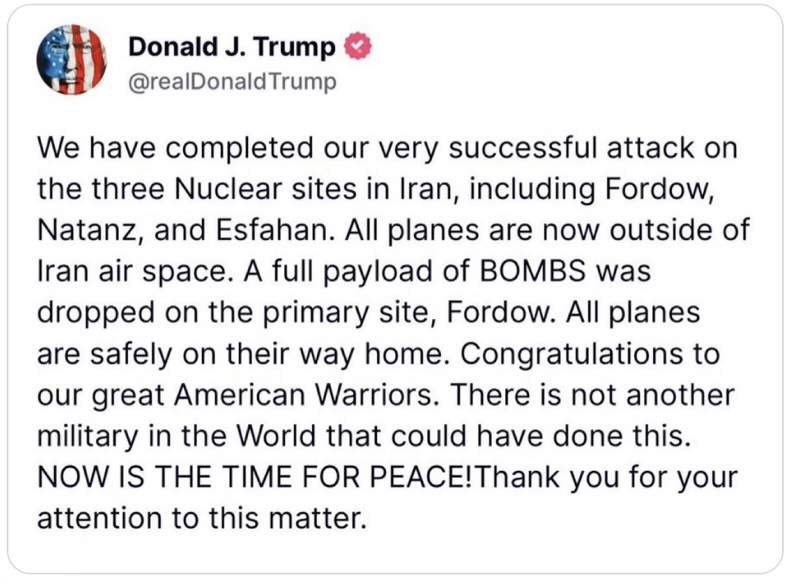
Task: Click the word BOMBS in the post
Action: [532, 271]
